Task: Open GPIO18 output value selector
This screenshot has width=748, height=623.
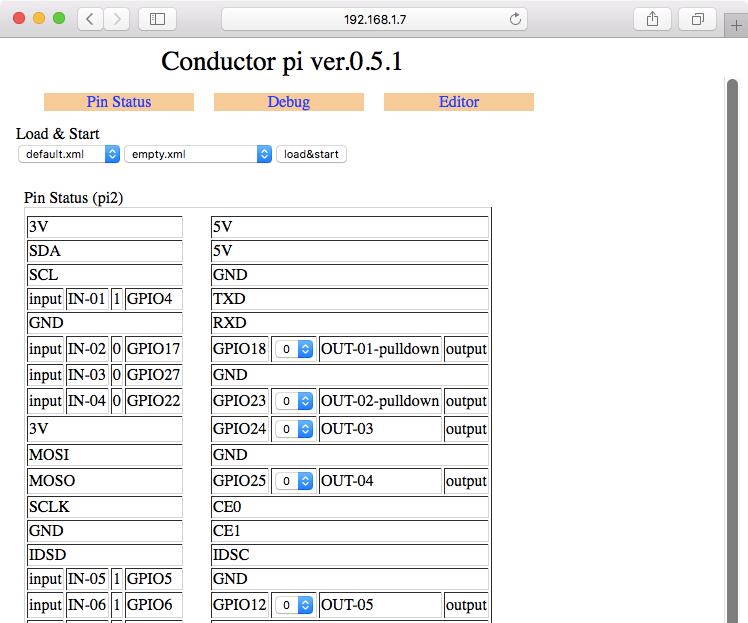Action: pyautogui.click(x=294, y=349)
